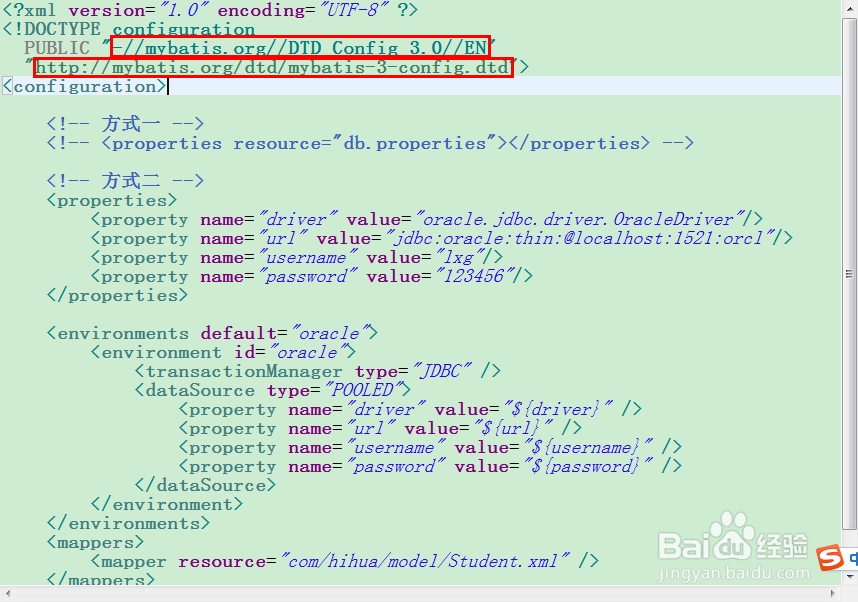This screenshot has width=858, height=602.
Task: Click the vertical scrollbar up arrow
Action: (849, 9)
